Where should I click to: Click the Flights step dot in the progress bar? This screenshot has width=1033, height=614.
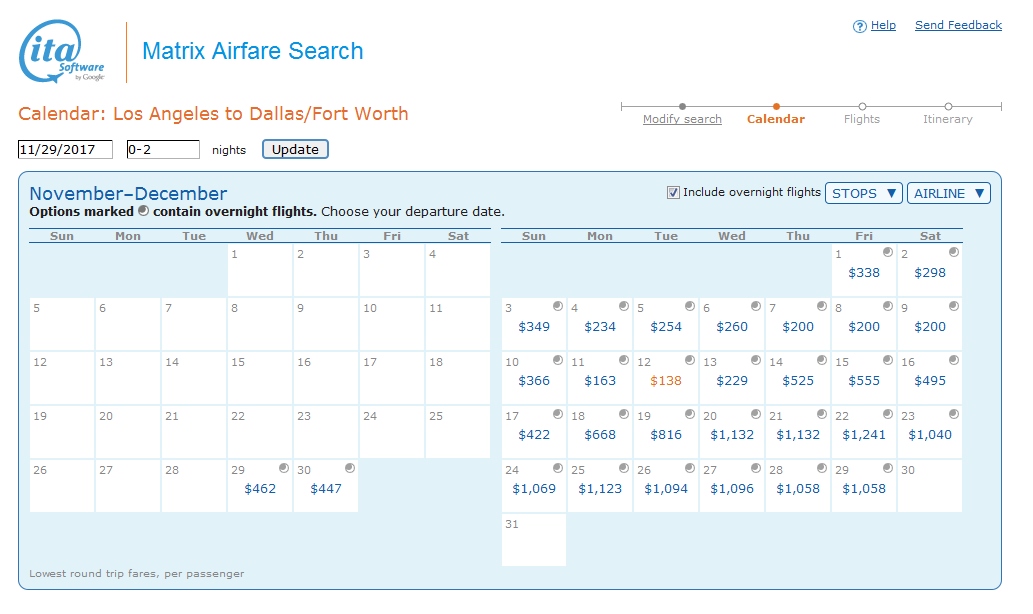point(861,104)
